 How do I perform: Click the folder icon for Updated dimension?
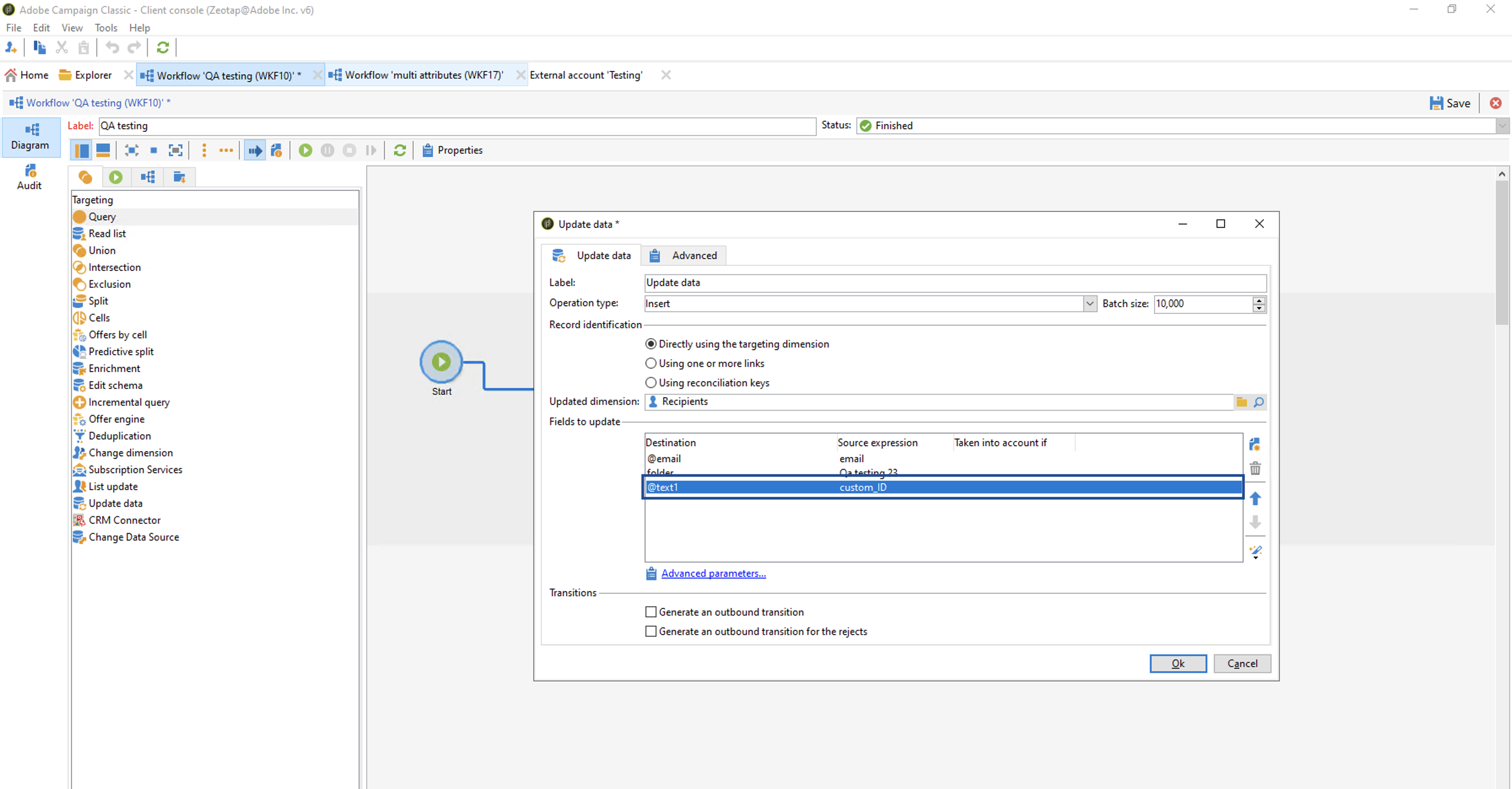pyautogui.click(x=1242, y=402)
